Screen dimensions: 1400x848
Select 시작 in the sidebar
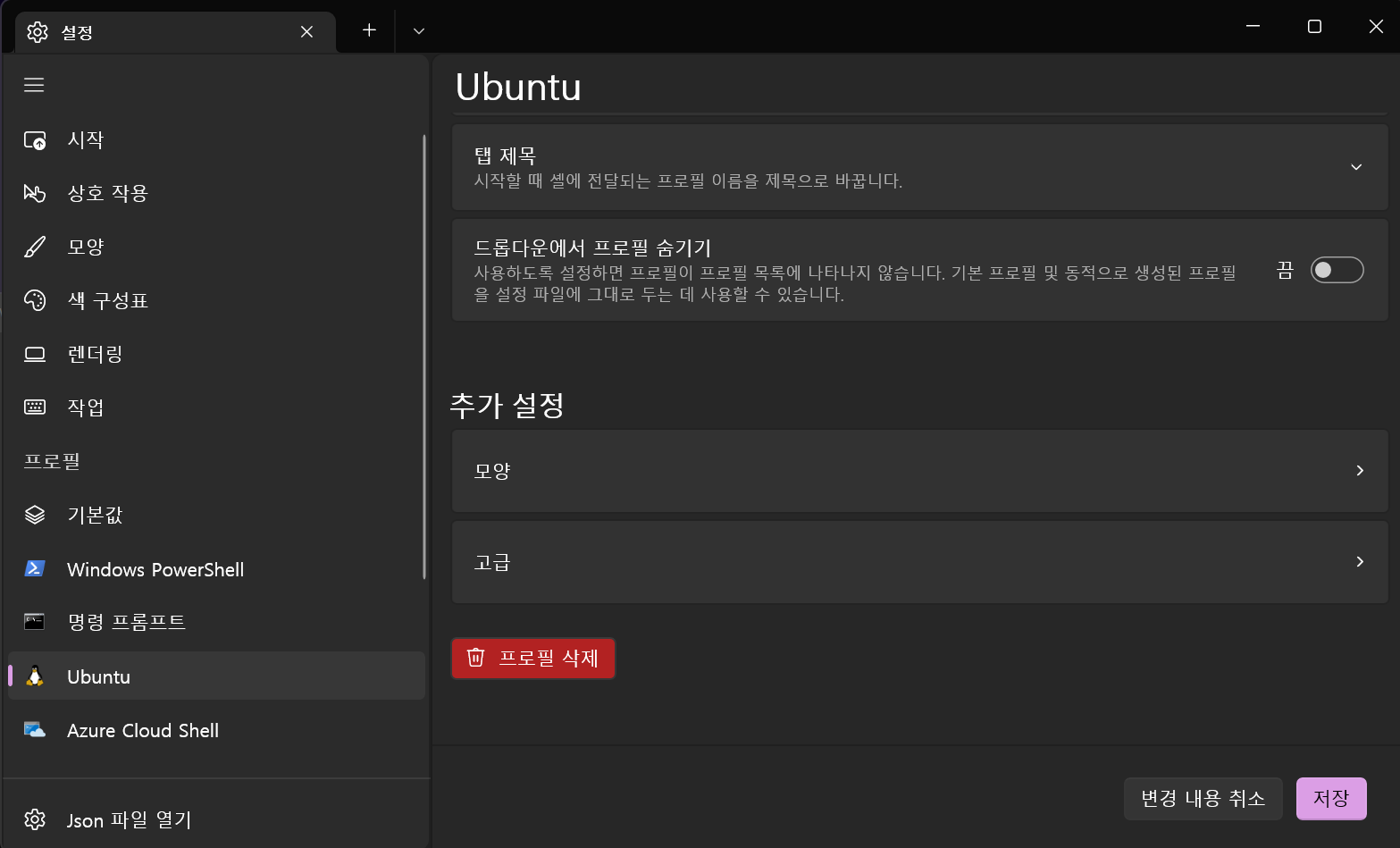coord(216,140)
